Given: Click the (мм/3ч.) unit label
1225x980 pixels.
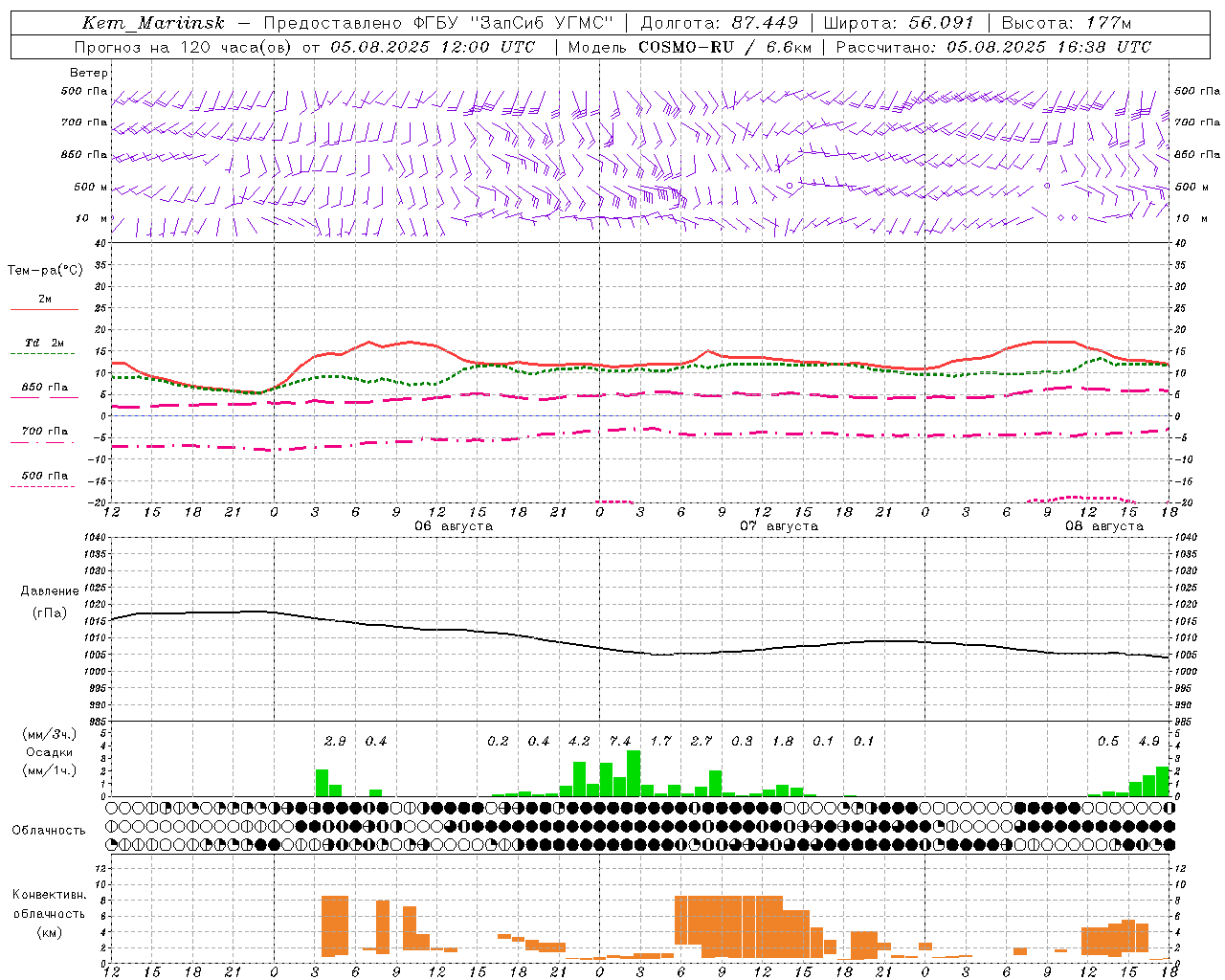Looking at the screenshot, I should (x=49, y=735).
